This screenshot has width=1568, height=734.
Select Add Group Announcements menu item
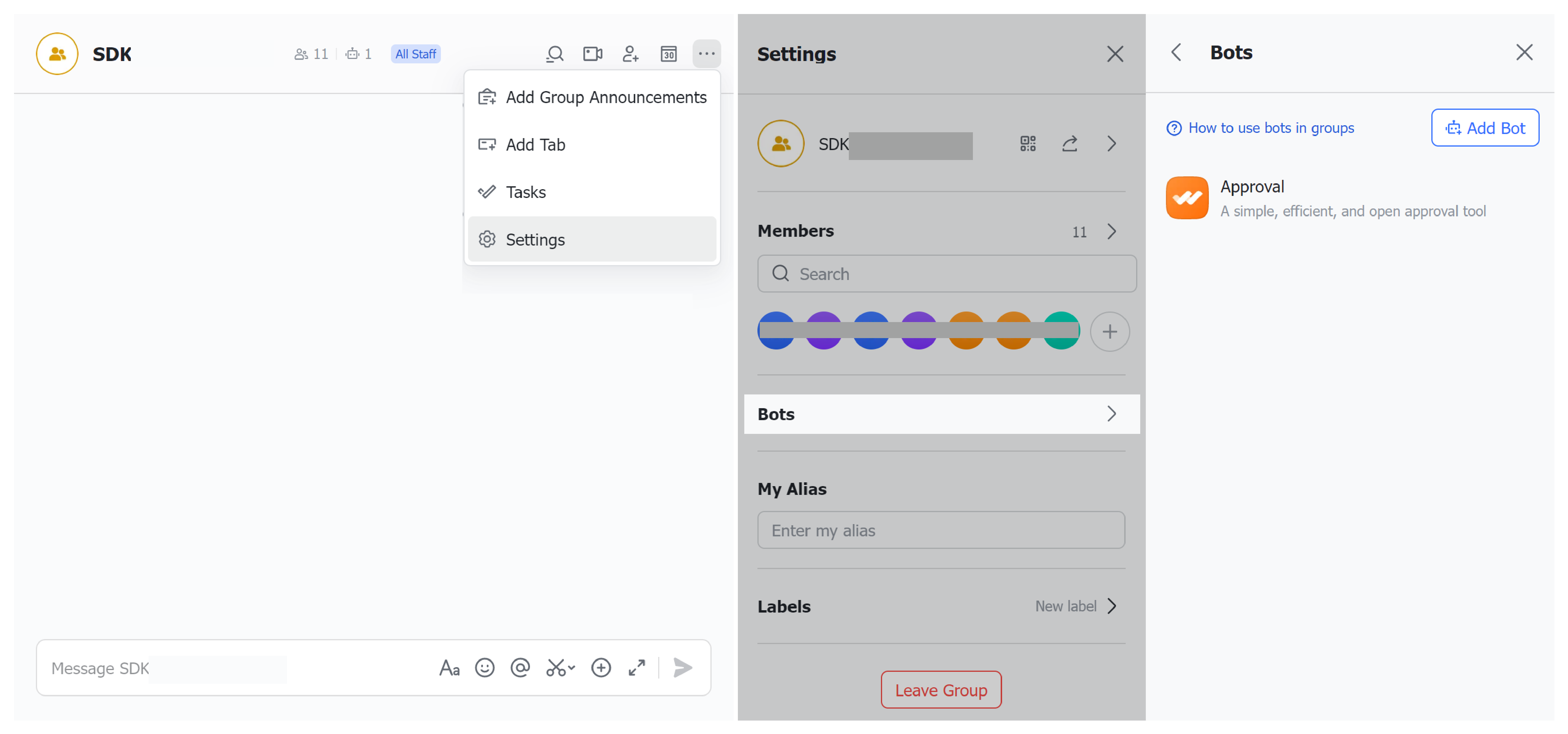pos(592,98)
